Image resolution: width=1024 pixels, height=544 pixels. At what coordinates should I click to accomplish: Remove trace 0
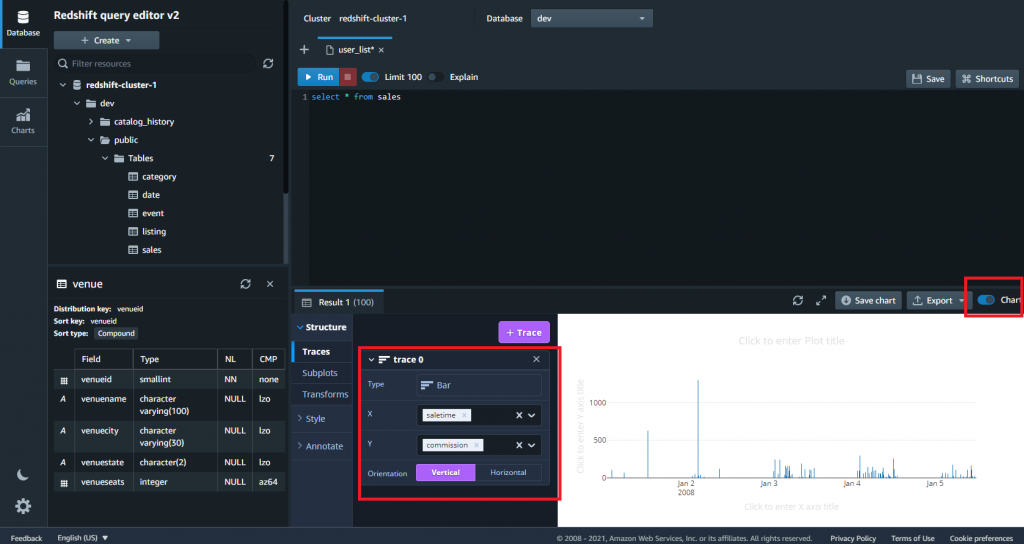click(536, 359)
